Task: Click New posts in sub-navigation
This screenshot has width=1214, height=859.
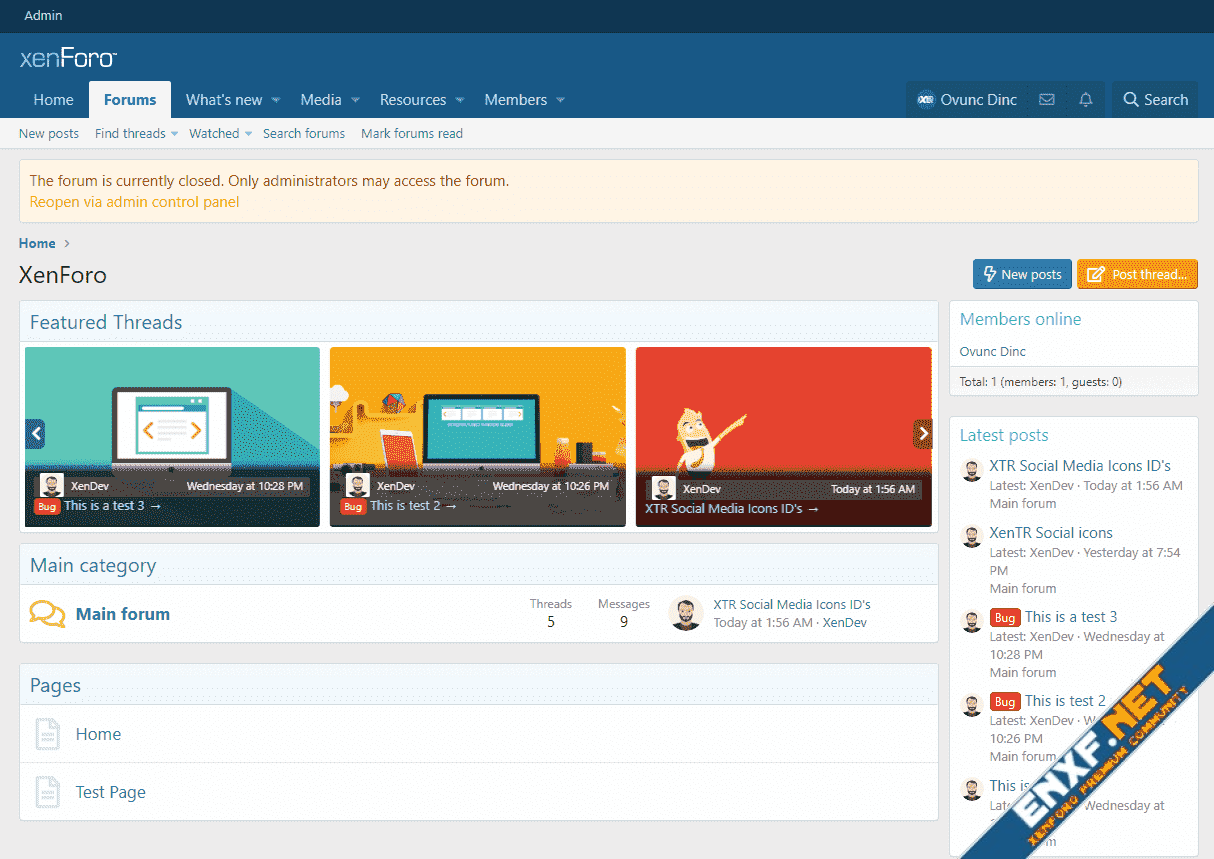Action: [x=49, y=134]
